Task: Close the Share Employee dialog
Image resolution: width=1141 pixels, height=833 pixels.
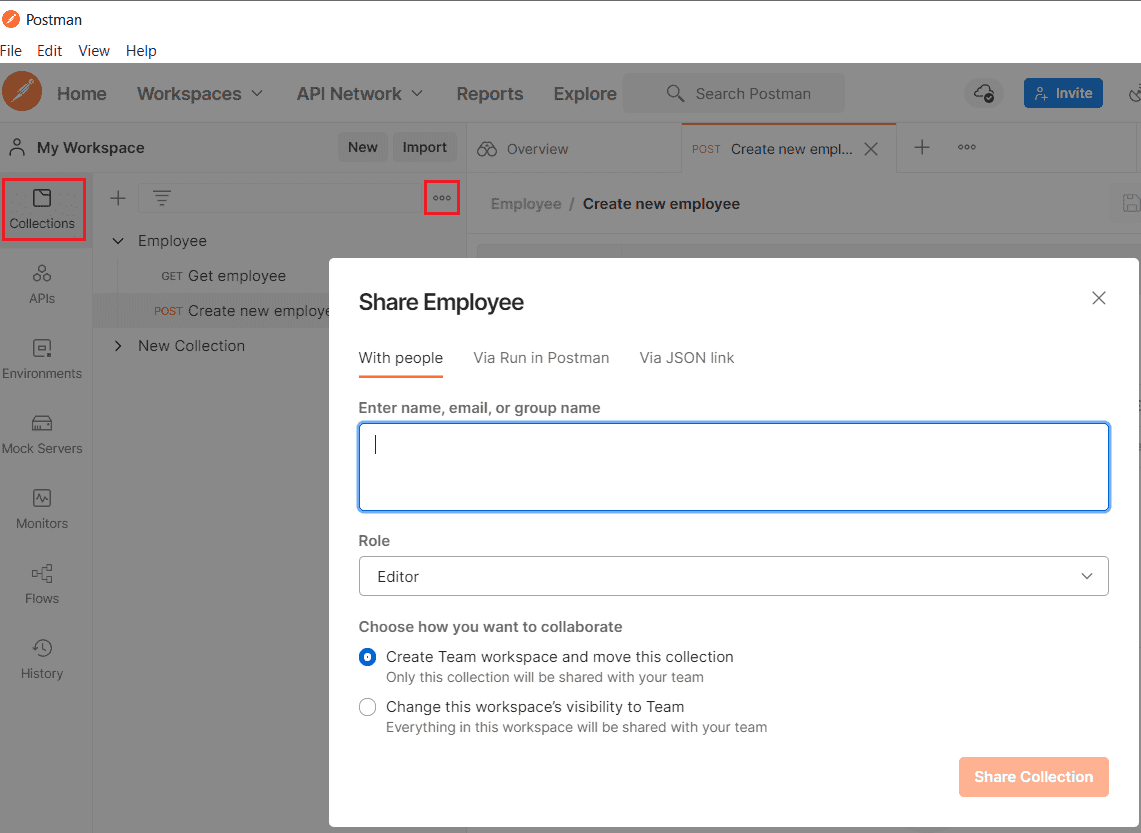Action: coord(1099,298)
